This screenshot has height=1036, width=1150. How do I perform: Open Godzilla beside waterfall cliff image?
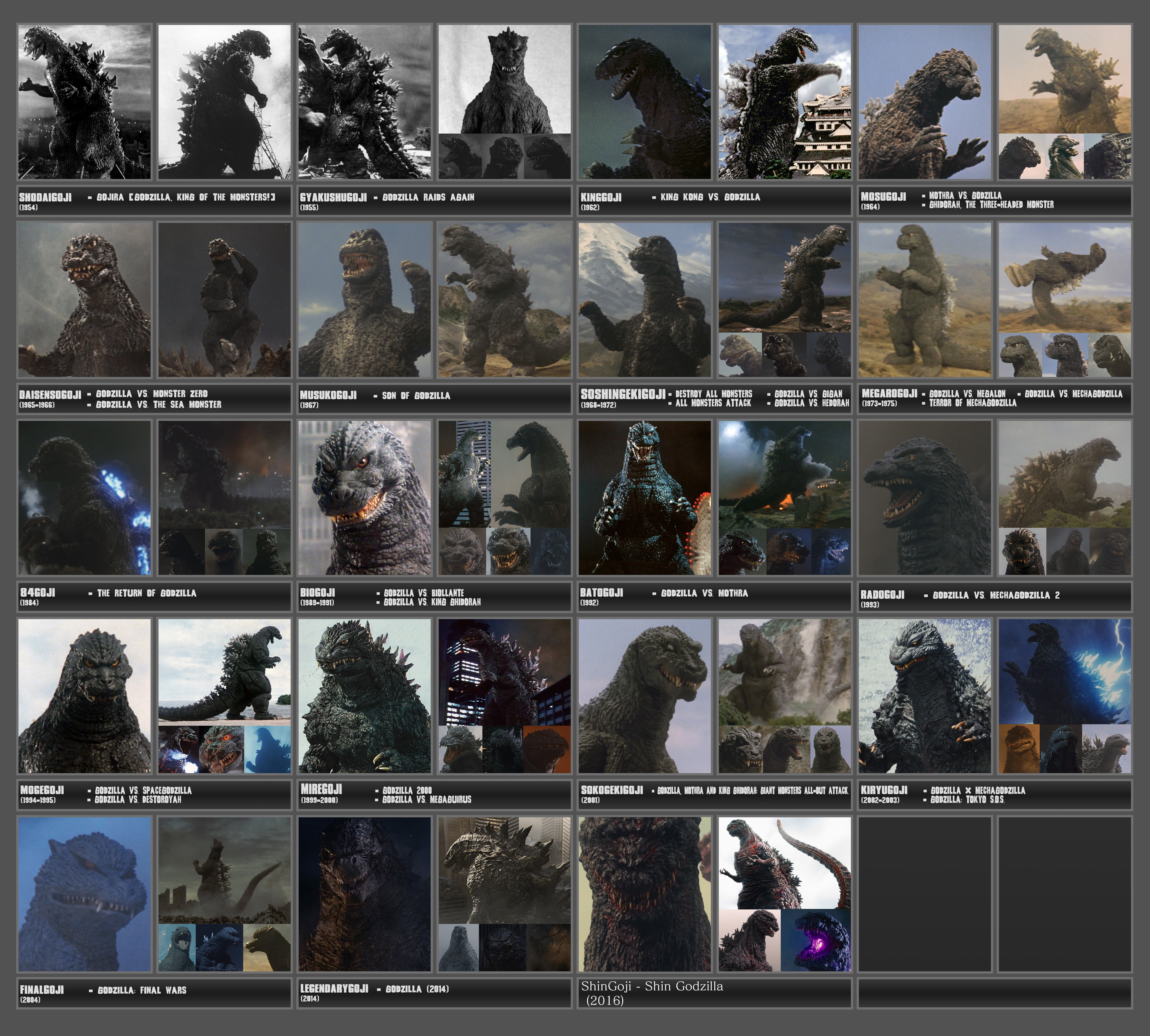pos(784,672)
